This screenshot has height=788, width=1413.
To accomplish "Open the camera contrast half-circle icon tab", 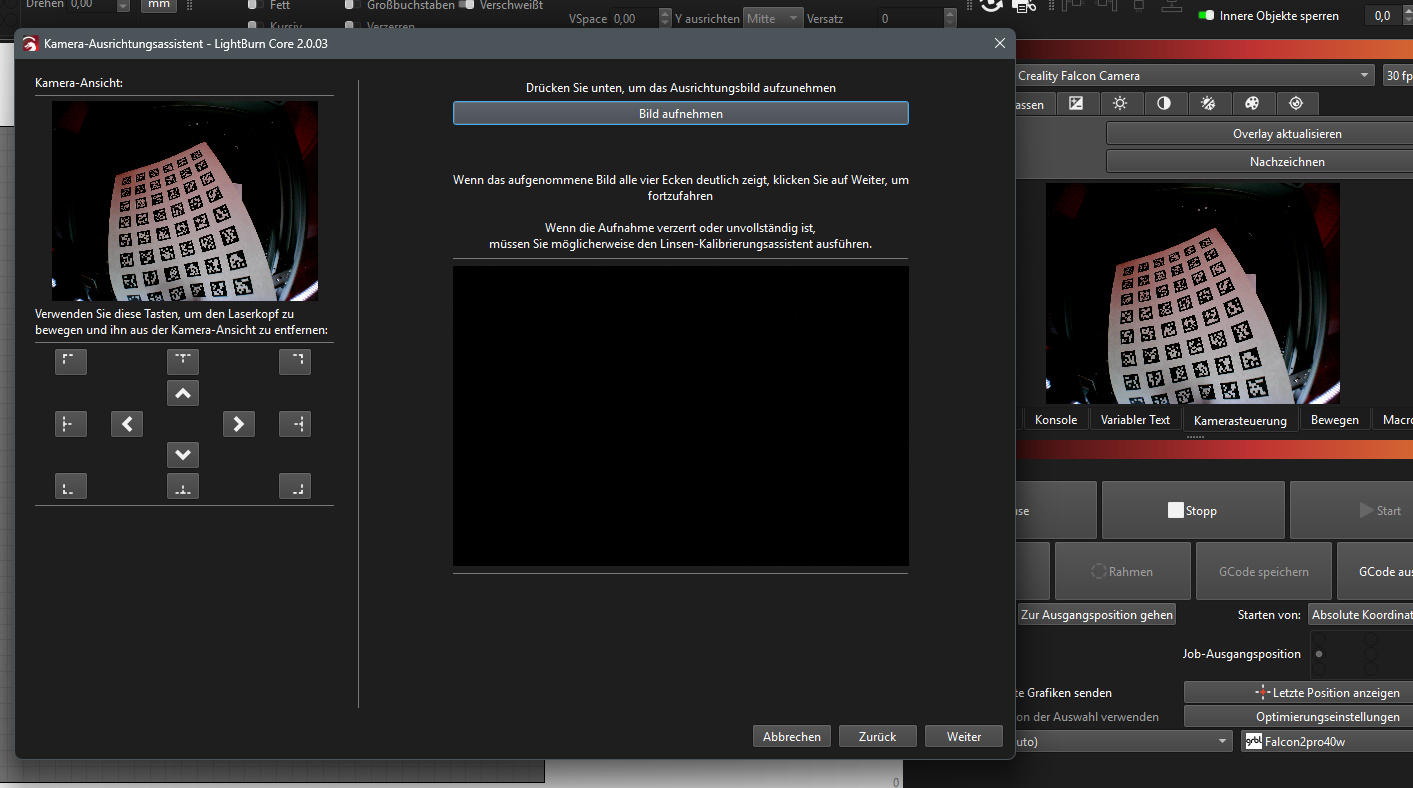I will tap(1164, 103).
